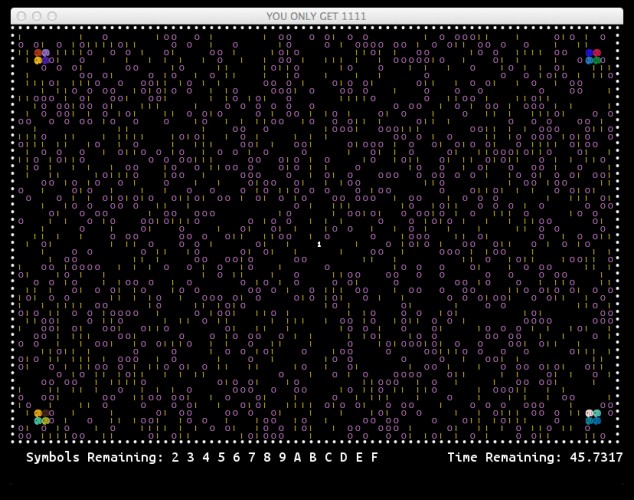Viewport: 634px width, 500px height.
Task: Close the game window
Action: point(21,16)
